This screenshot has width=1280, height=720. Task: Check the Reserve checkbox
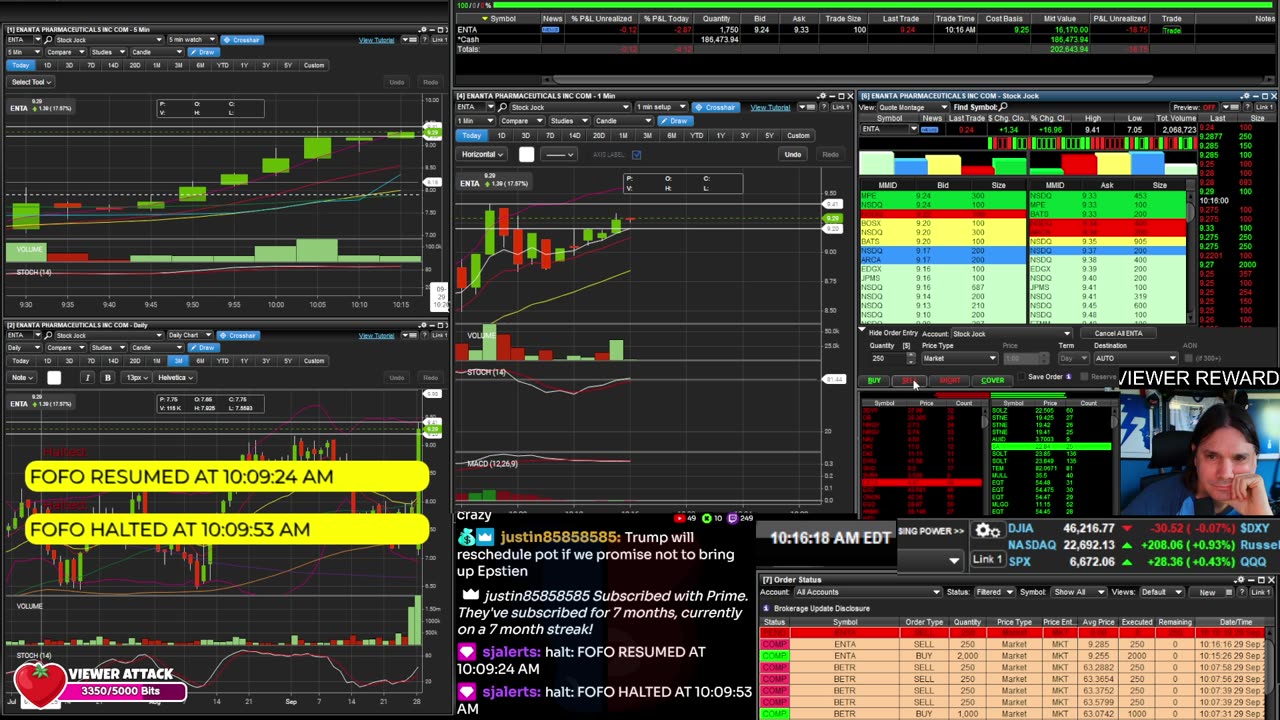tap(1084, 377)
